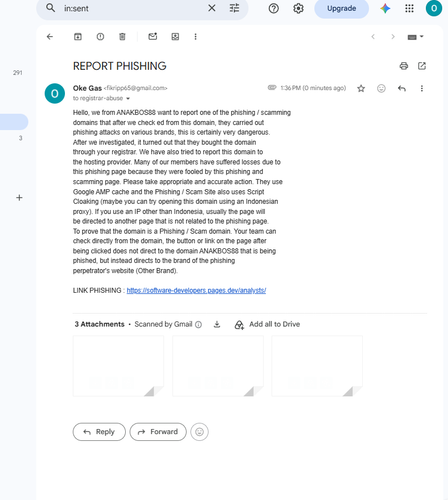Click the REPORT PHISHING subject heading

[x=120, y=66]
